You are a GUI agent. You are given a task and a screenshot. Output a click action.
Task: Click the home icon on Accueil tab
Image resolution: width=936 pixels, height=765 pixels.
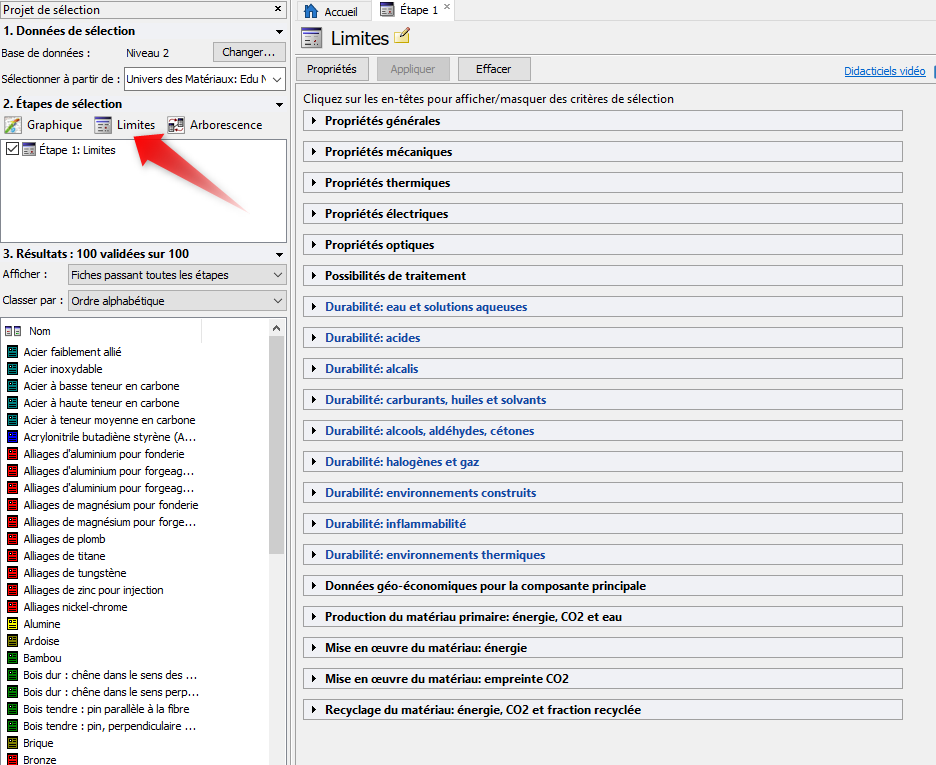point(311,11)
